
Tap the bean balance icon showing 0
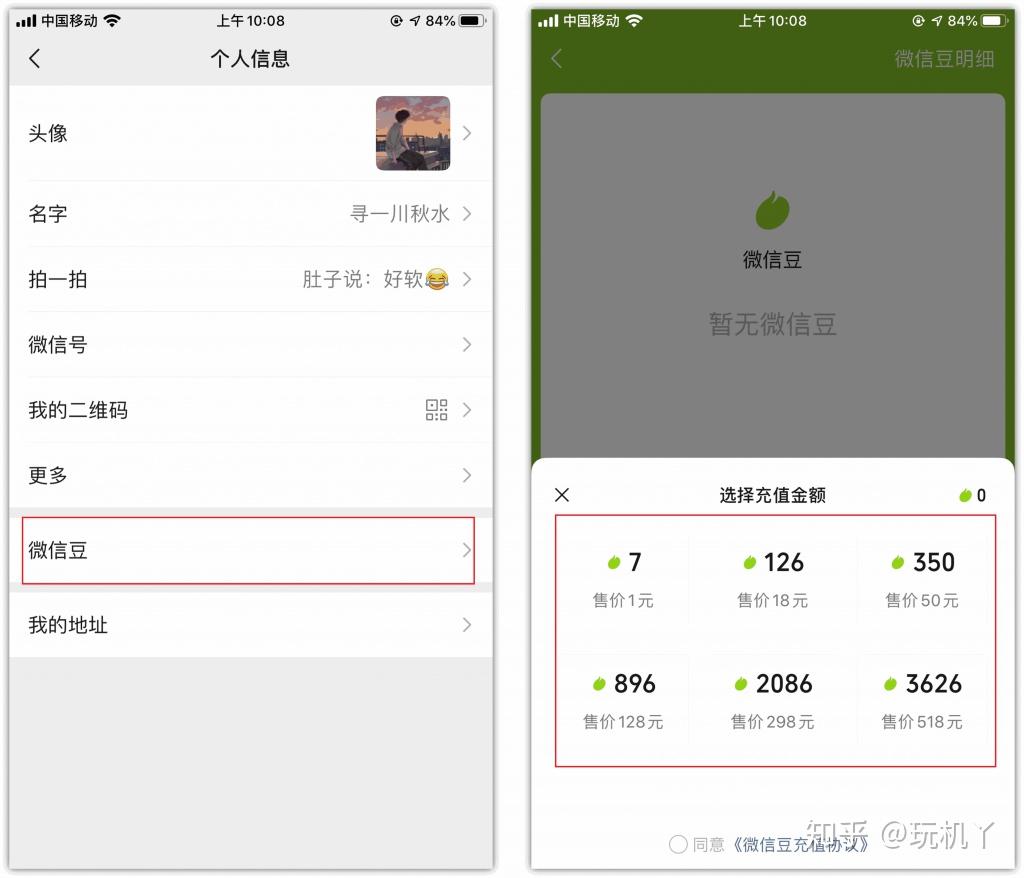click(x=965, y=496)
